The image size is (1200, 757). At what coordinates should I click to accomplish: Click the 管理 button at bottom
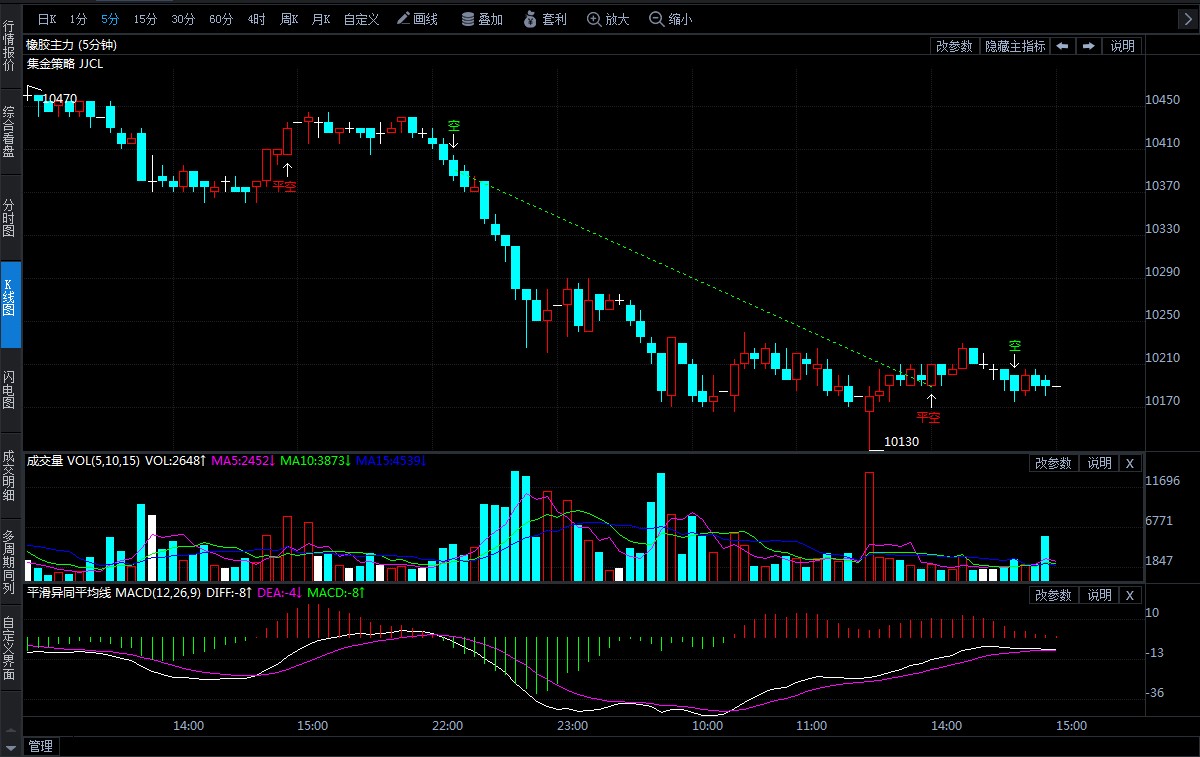point(40,746)
